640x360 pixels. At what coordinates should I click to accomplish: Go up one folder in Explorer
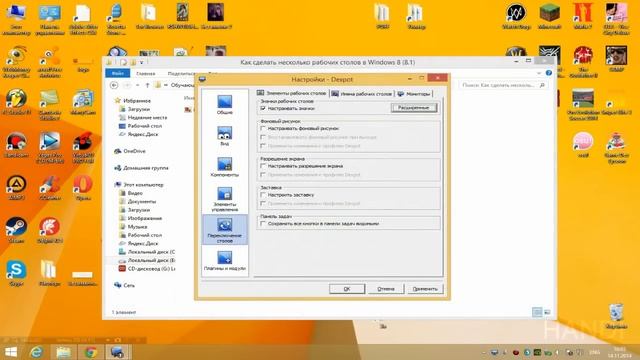click(x=147, y=85)
